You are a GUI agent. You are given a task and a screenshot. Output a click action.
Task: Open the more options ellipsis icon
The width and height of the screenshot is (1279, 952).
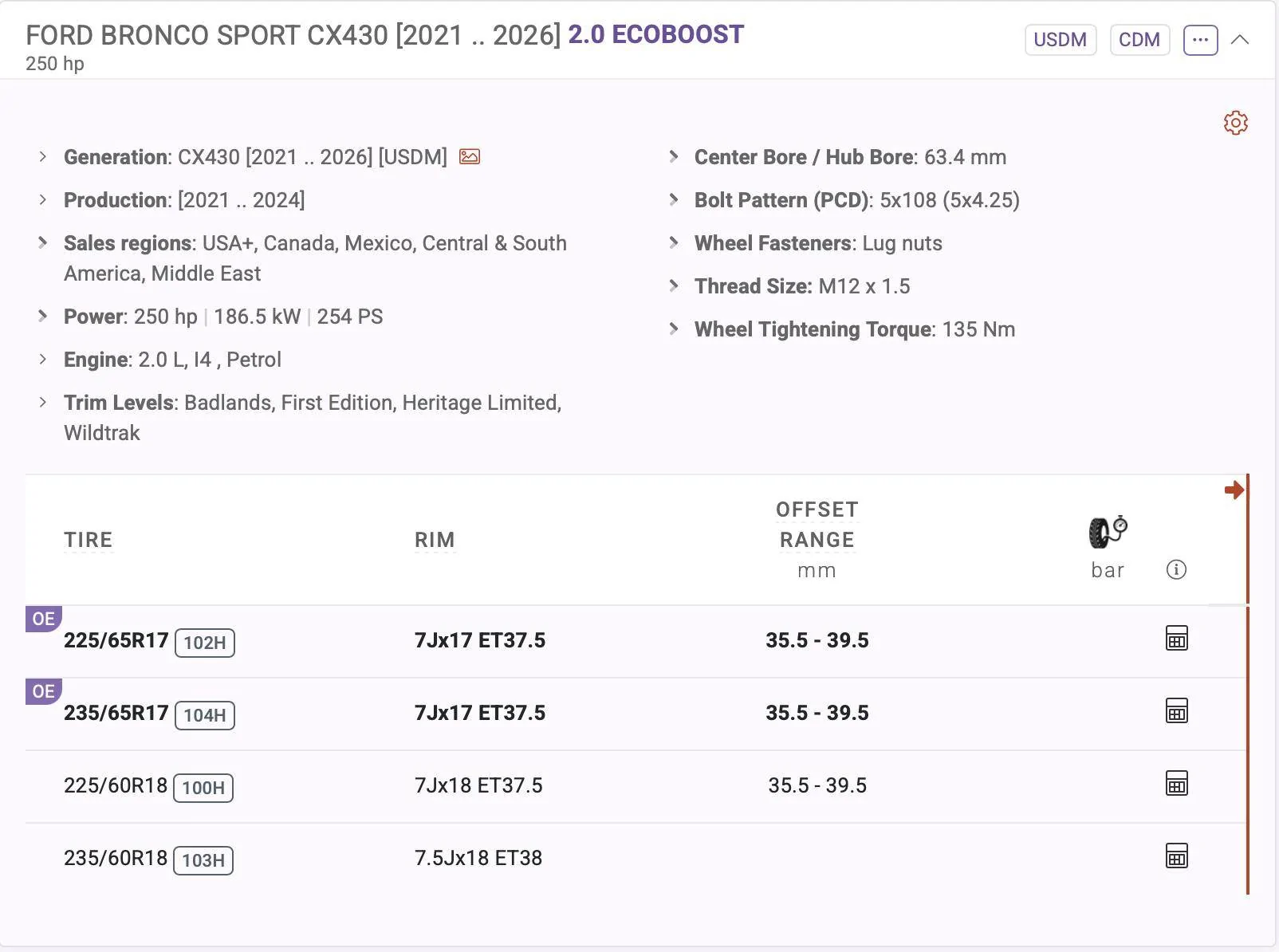(1200, 38)
